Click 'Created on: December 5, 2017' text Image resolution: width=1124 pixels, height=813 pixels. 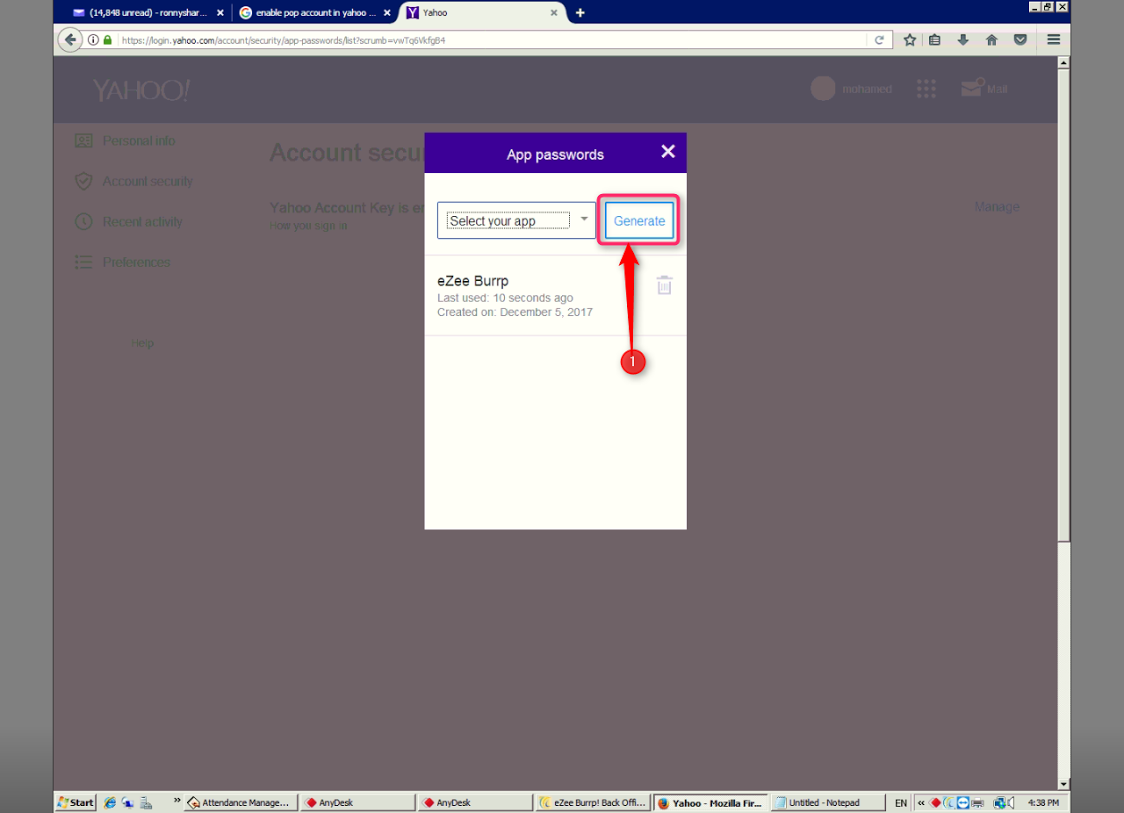pyautogui.click(x=515, y=312)
